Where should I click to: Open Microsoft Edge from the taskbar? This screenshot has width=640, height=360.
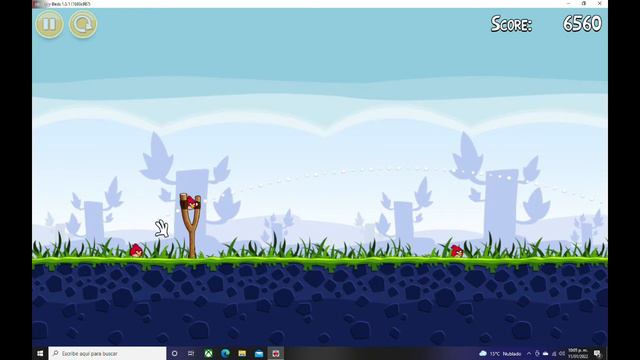tap(225, 353)
